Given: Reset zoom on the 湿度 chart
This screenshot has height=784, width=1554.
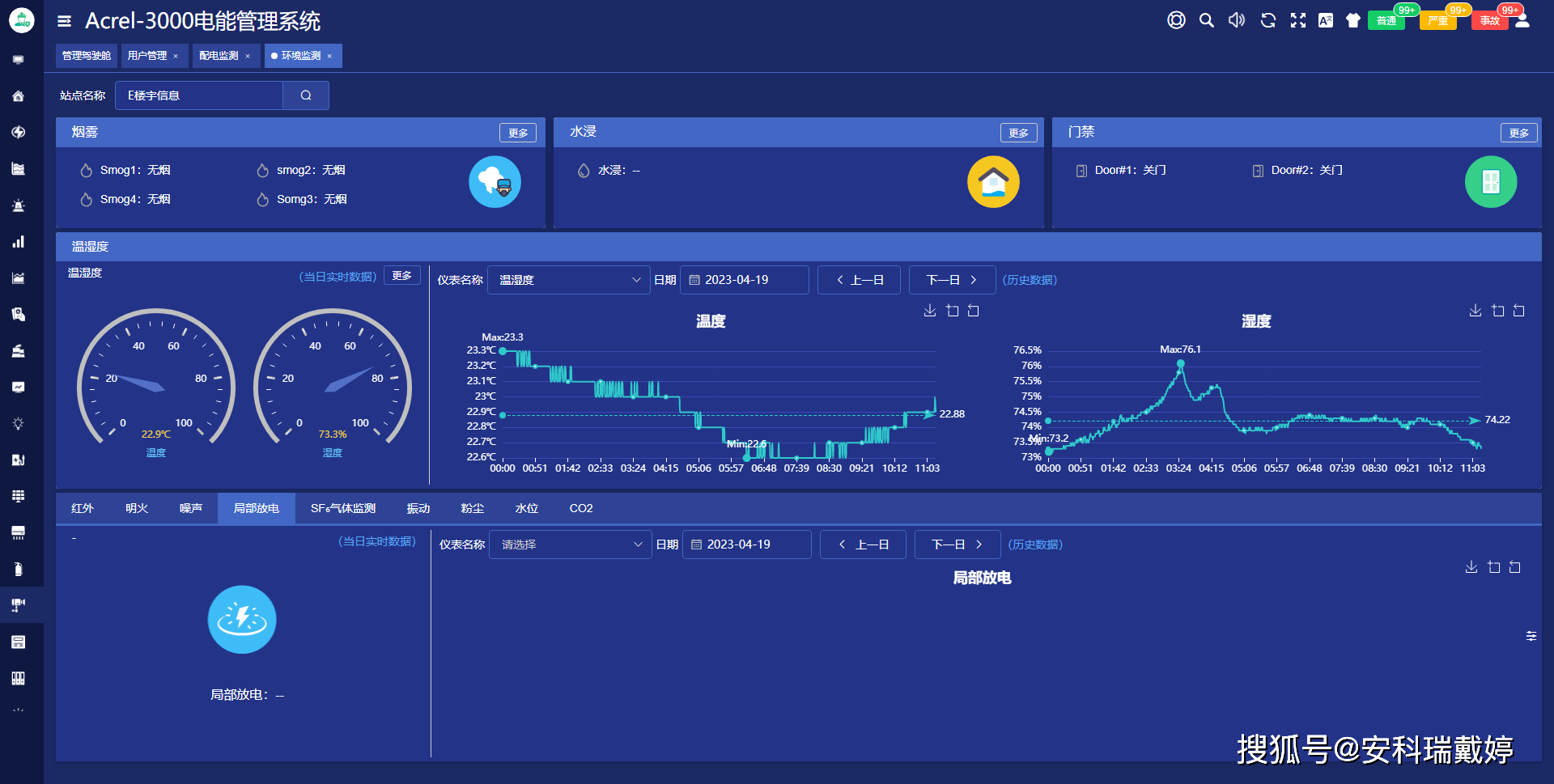Looking at the screenshot, I should 1519,311.
